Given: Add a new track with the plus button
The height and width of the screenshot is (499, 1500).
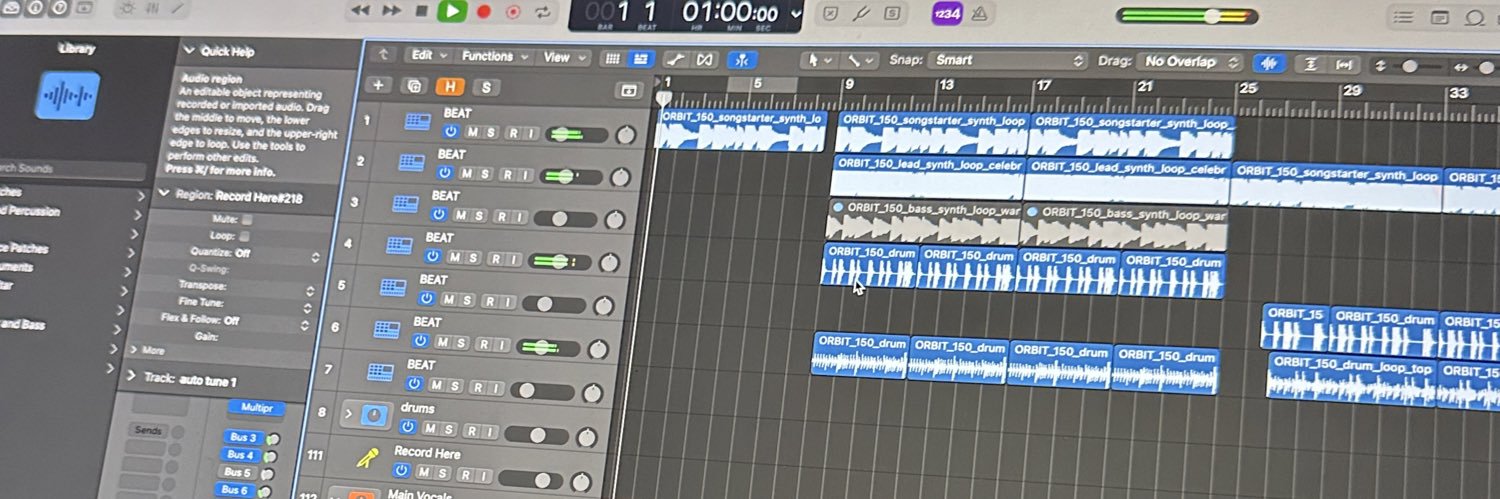Looking at the screenshot, I should point(378,85).
